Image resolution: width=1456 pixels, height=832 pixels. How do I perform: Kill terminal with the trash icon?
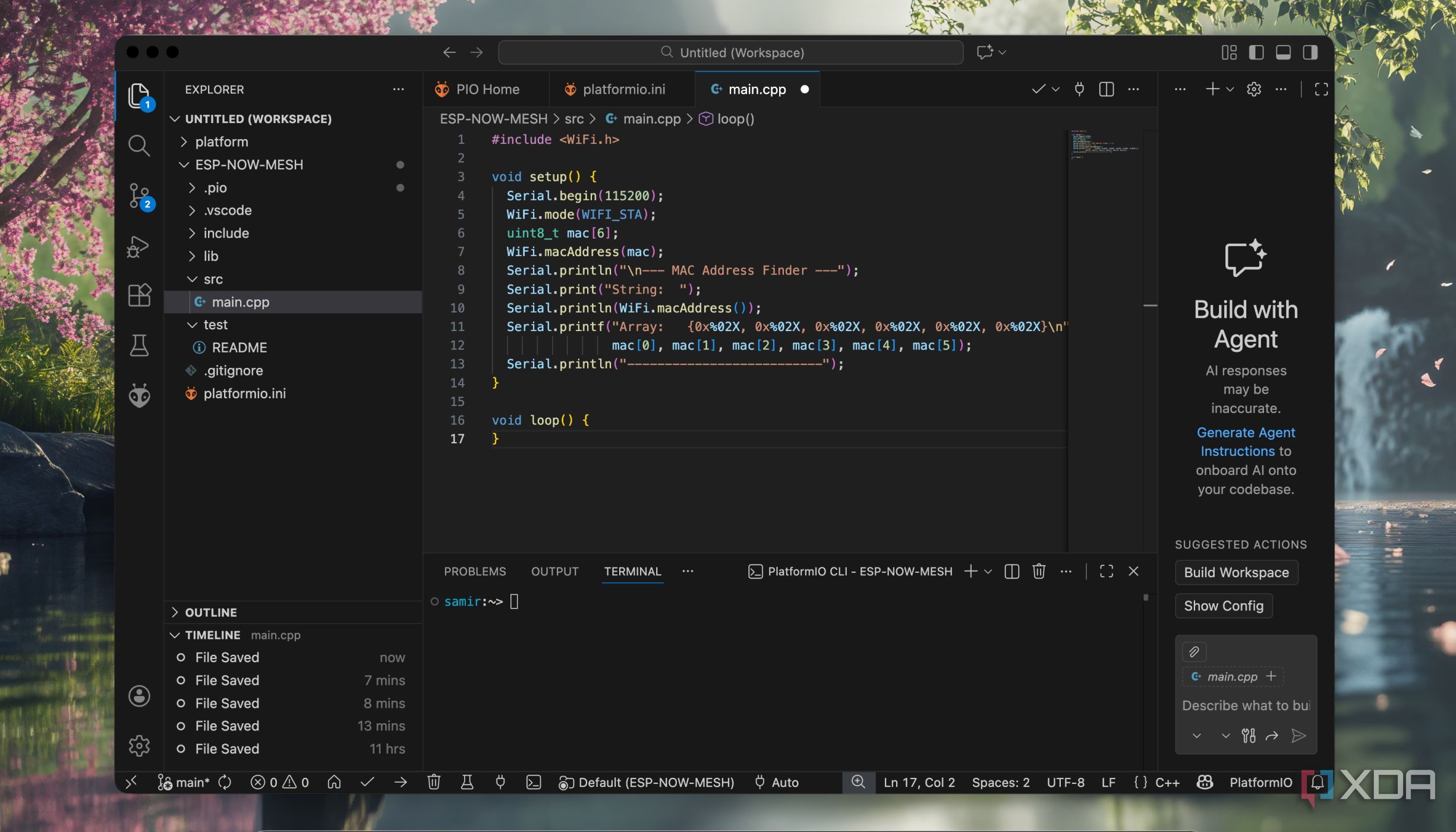point(1038,571)
